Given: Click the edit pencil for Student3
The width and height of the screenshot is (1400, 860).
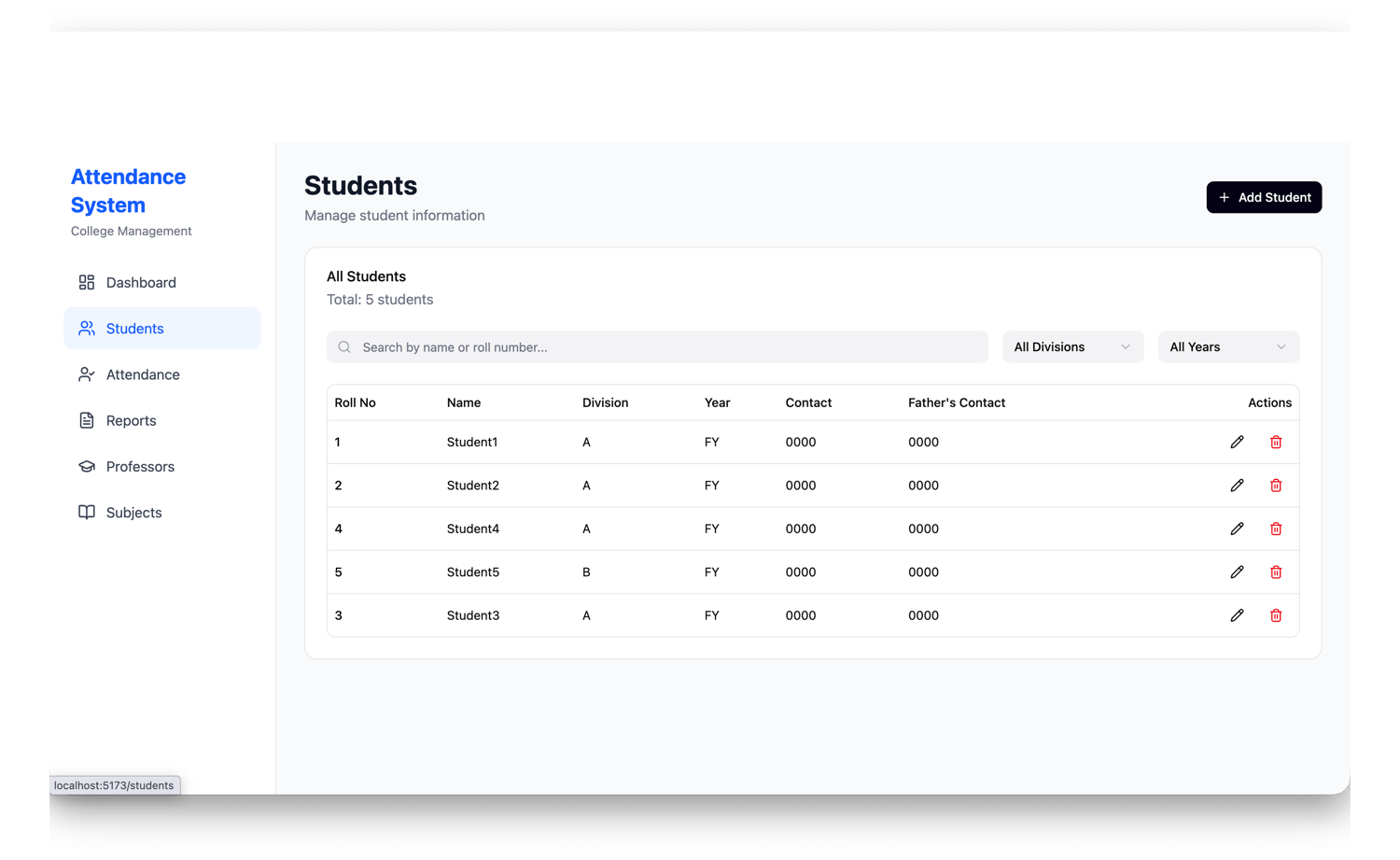Looking at the screenshot, I should pyautogui.click(x=1237, y=615).
